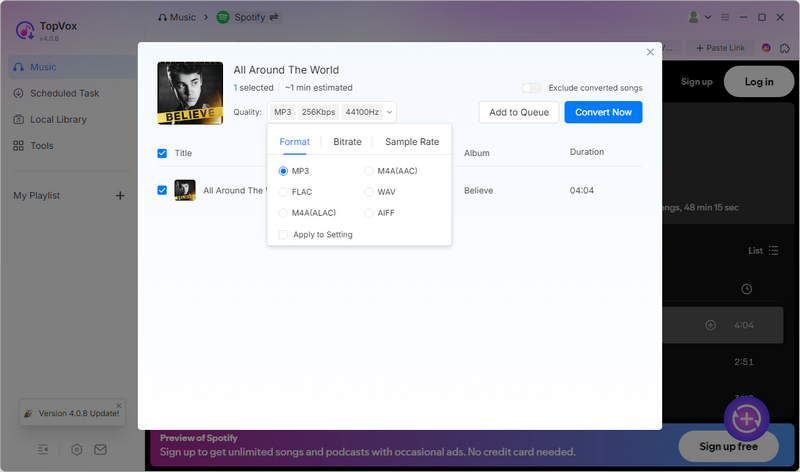Click the MP3 quality chip
The height and width of the screenshot is (472, 800).
pyautogui.click(x=283, y=112)
